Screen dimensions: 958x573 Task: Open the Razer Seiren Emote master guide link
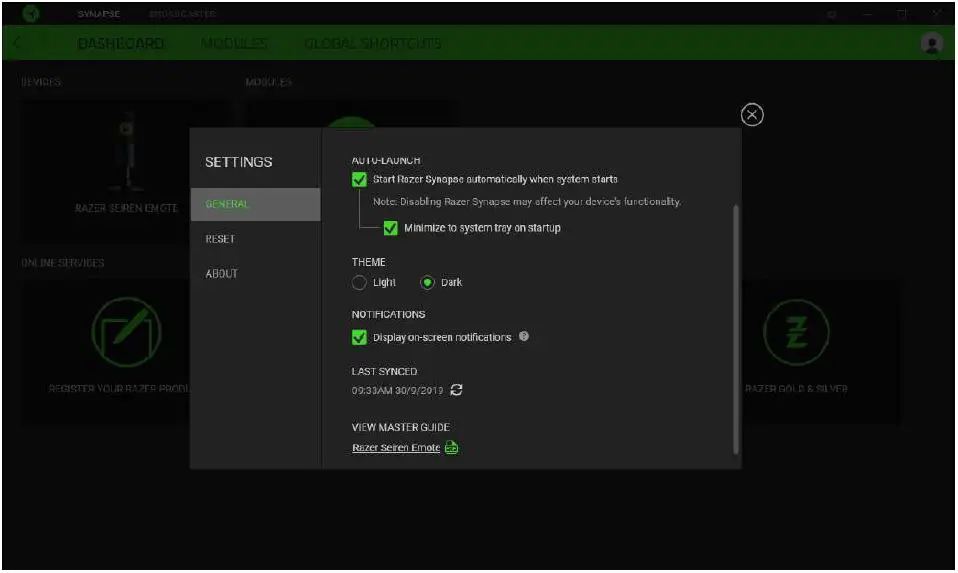396,448
